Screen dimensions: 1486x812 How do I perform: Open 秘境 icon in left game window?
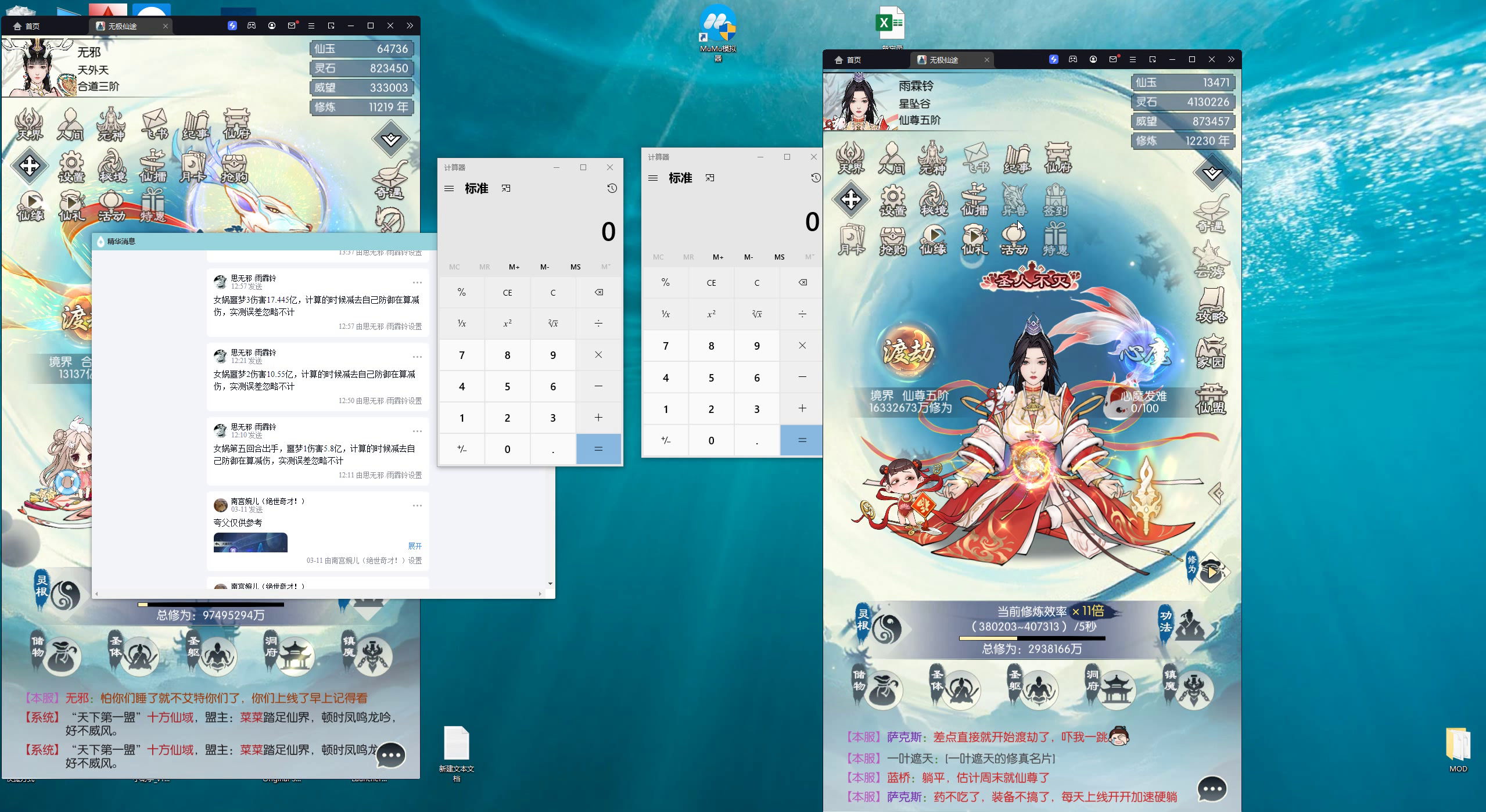coord(112,166)
